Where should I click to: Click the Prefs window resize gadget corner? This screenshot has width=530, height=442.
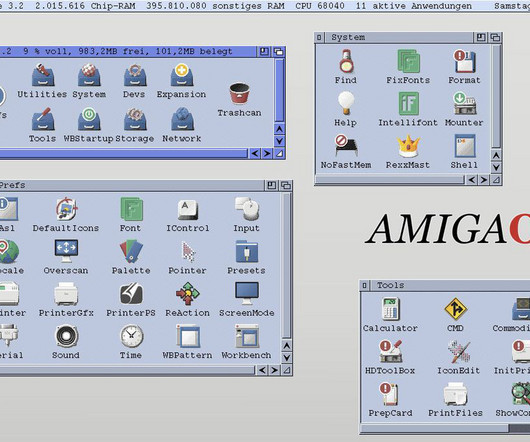[287, 370]
